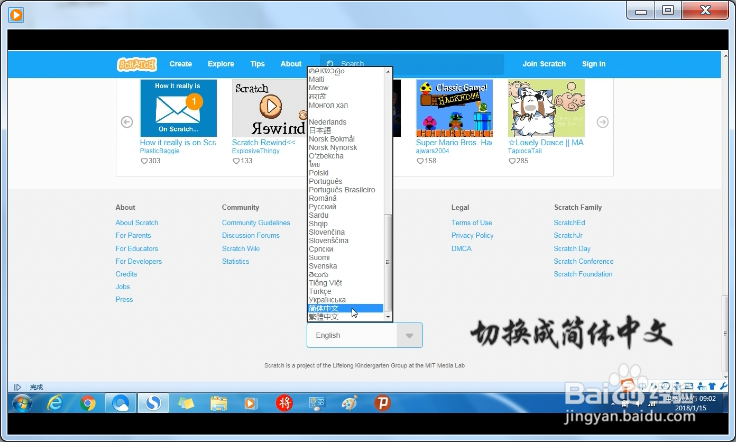Open the Scratch Day link
This screenshot has height=442, width=736.
[572, 248]
